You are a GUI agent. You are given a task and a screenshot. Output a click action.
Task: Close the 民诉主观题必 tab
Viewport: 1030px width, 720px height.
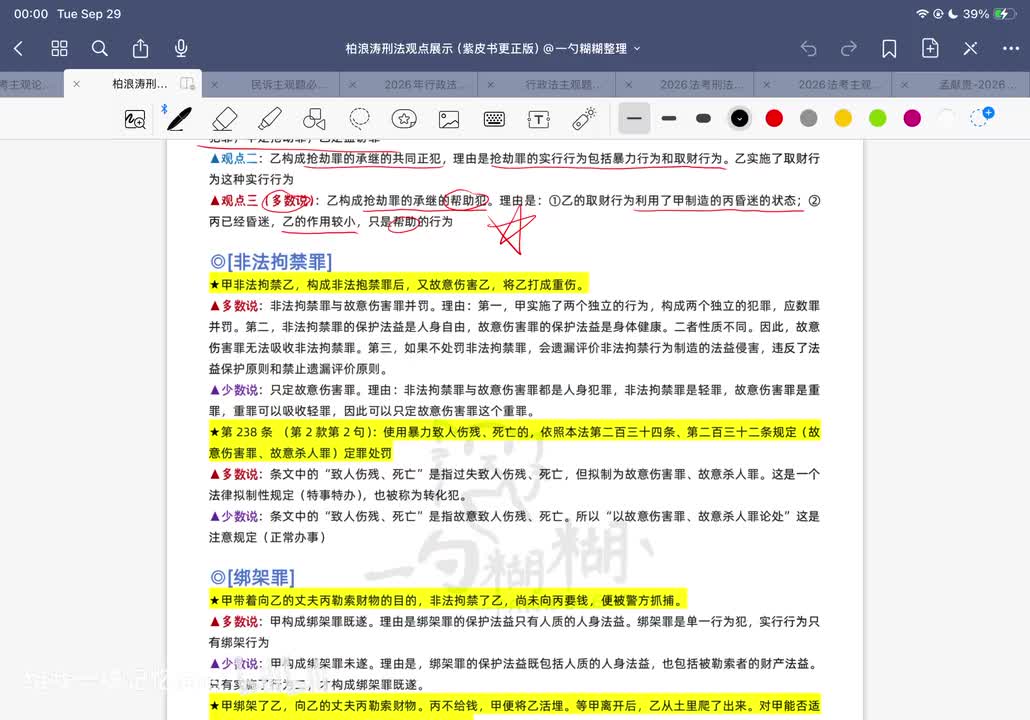[214, 84]
